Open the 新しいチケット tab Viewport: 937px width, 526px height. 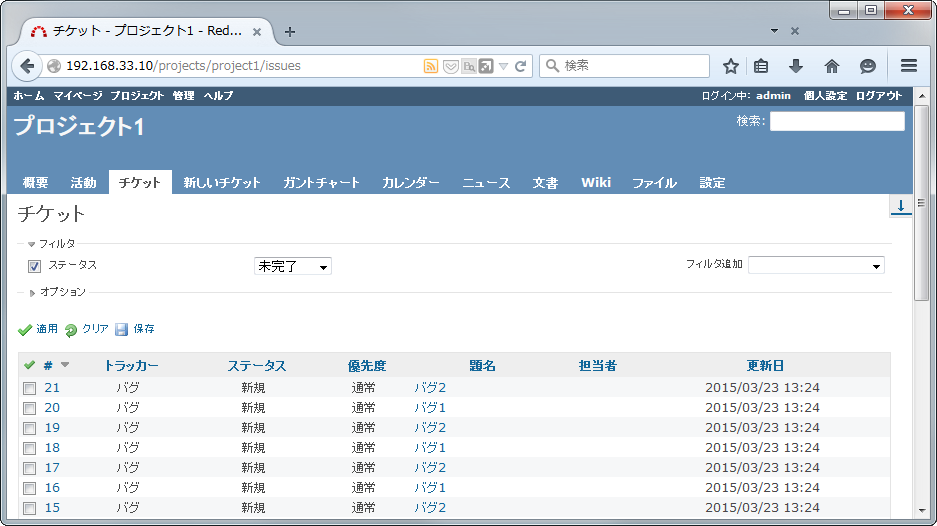tap(222, 182)
